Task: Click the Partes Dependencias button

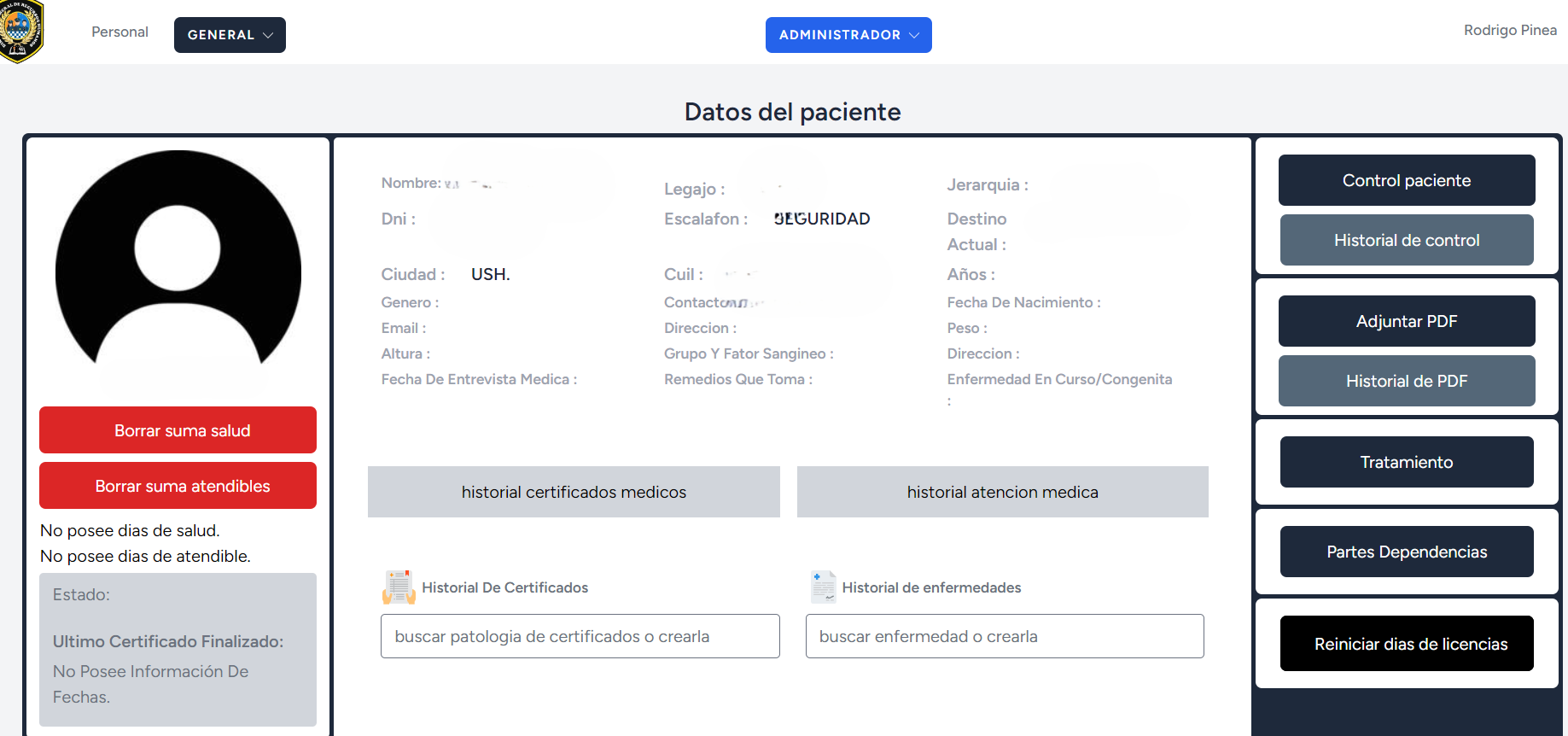Action: point(1406,552)
